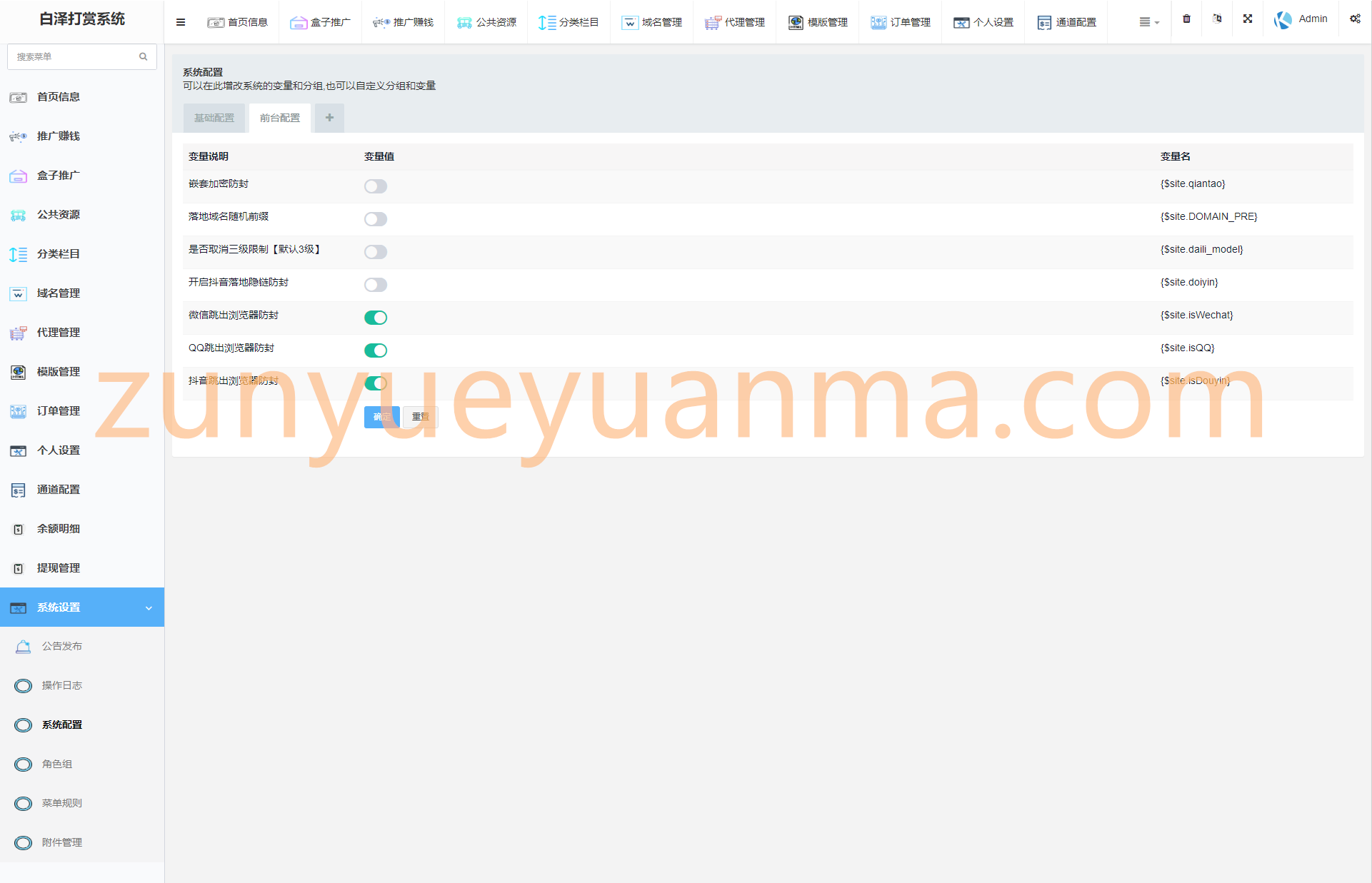Click the blue 确定 submit button
Viewport: 1372px width, 883px height.
382,417
